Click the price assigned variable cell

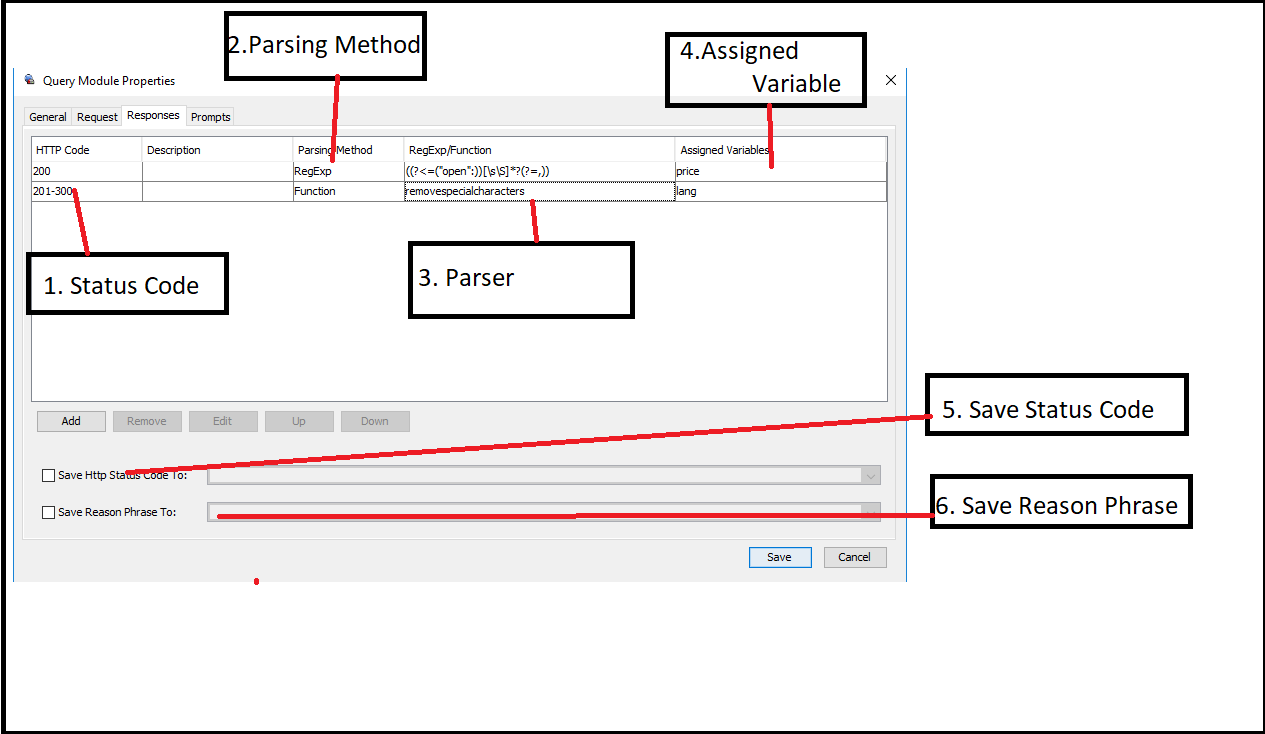(781, 171)
